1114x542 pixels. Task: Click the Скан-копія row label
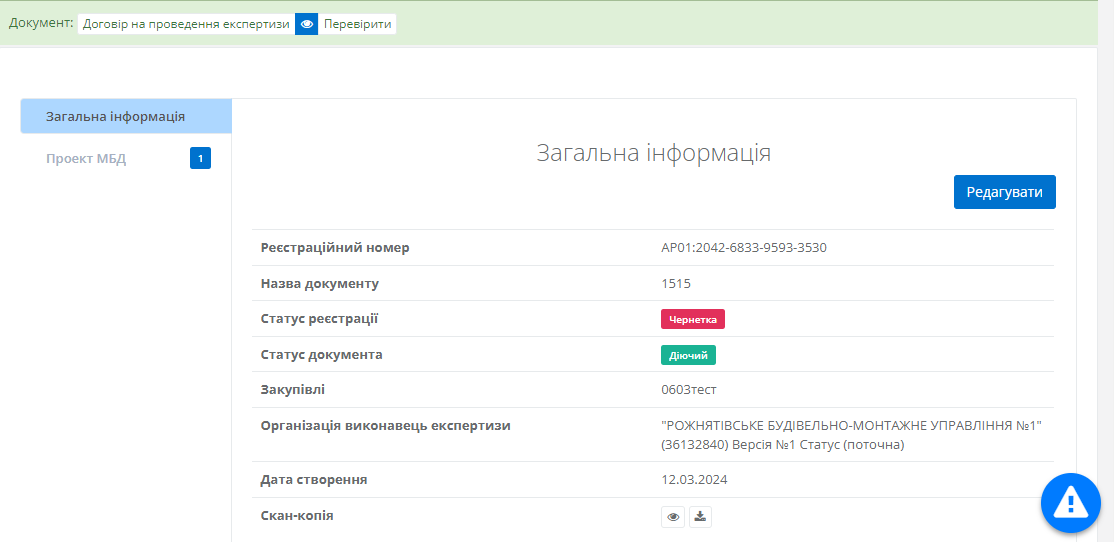pyautogui.click(x=297, y=516)
